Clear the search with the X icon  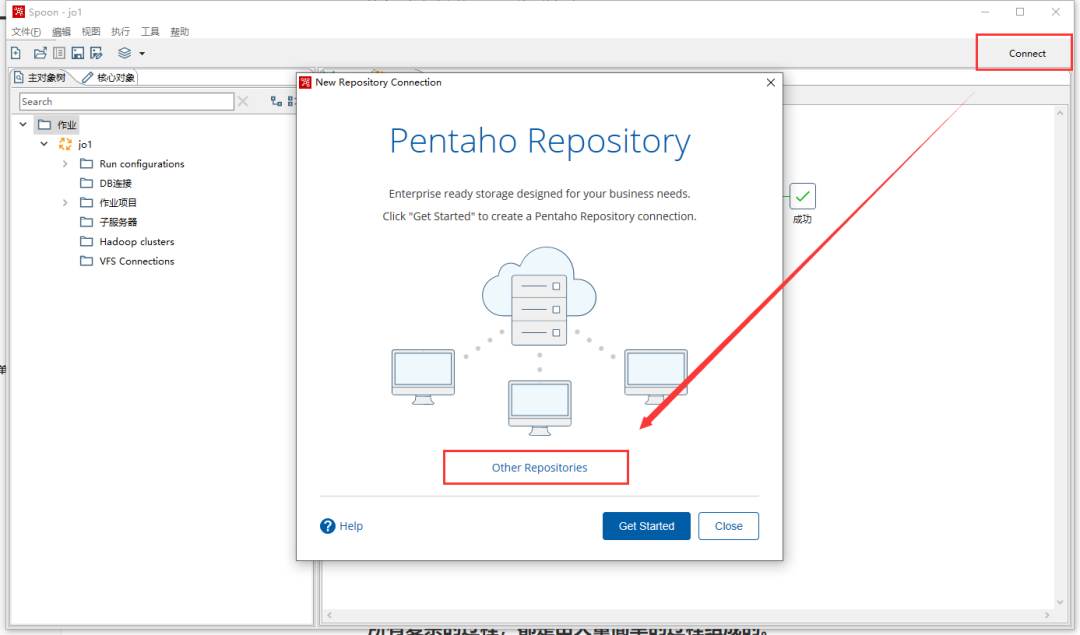pos(243,101)
